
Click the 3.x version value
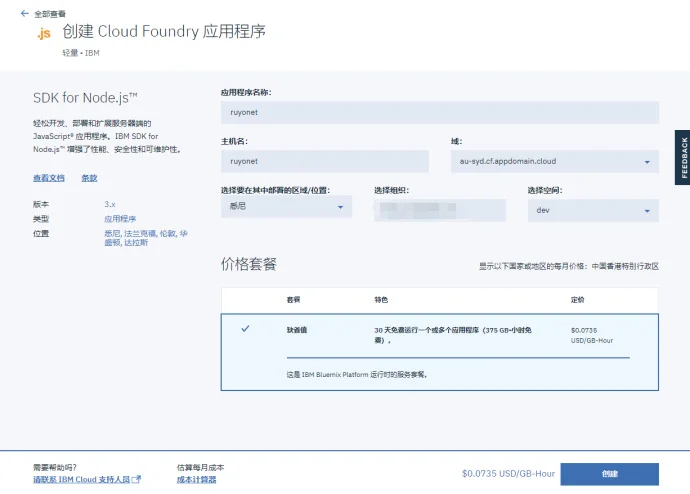[x=110, y=204]
